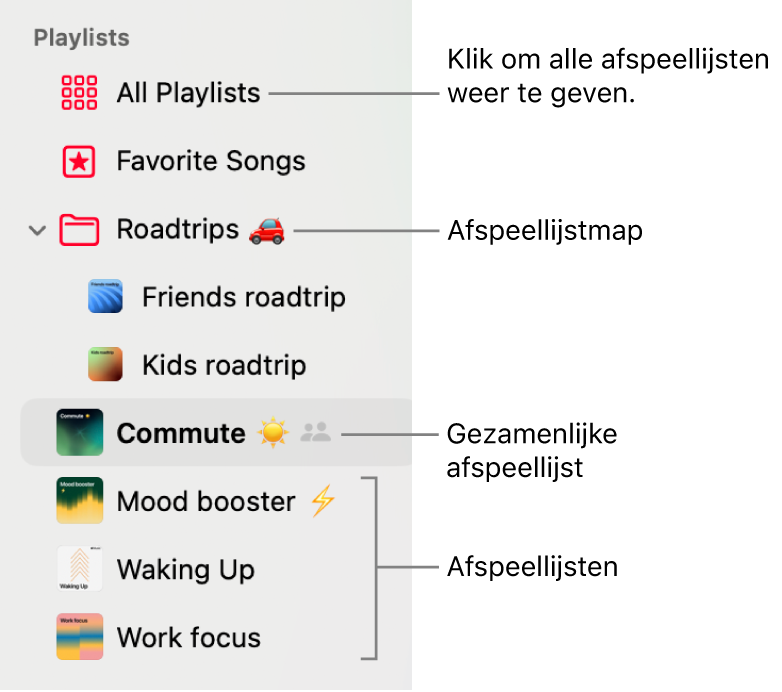Open the Kids roadtrip playlist
Screen dimensions: 782x692
(x=224, y=365)
